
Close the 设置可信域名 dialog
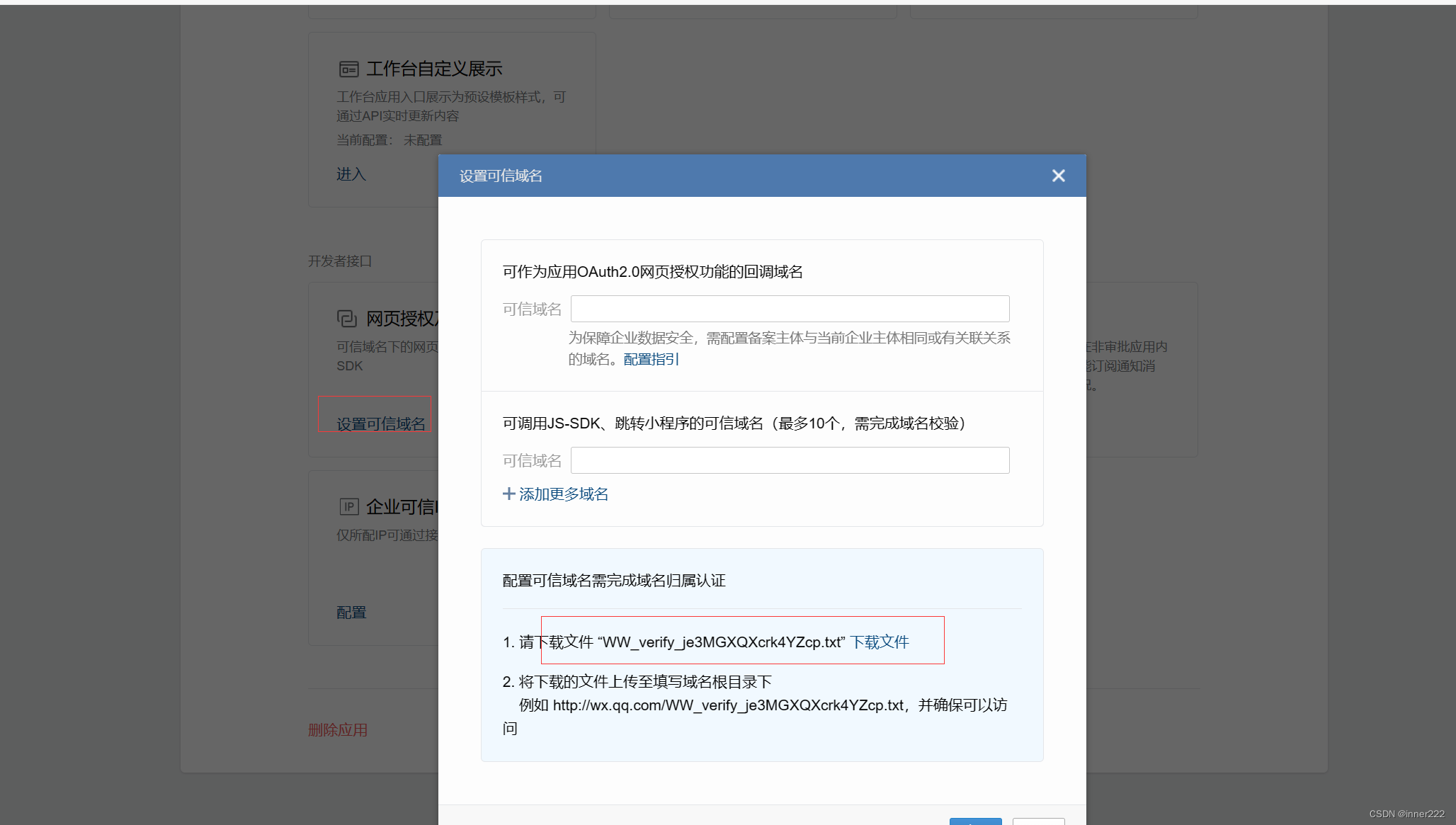(x=1058, y=176)
